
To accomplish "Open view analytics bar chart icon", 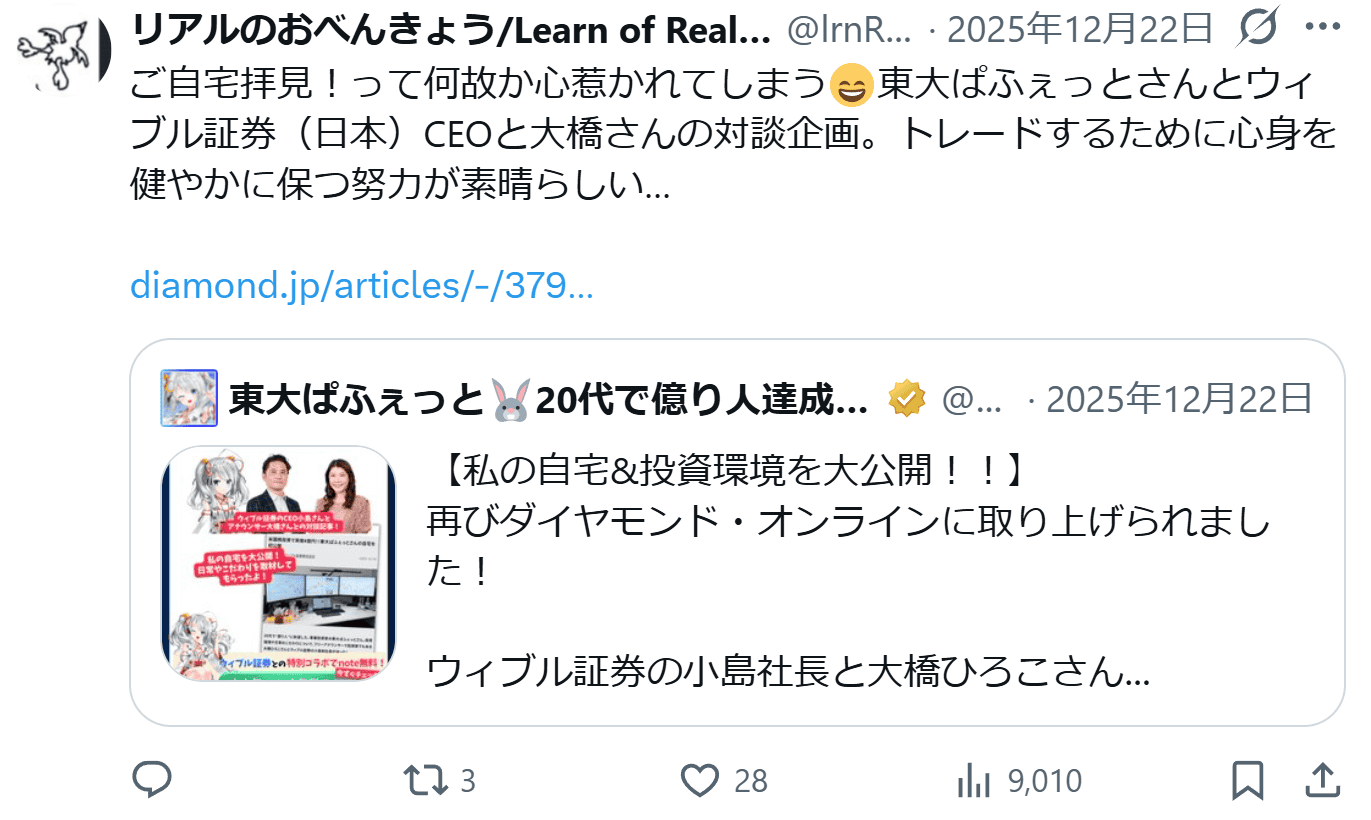I will click(973, 780).
